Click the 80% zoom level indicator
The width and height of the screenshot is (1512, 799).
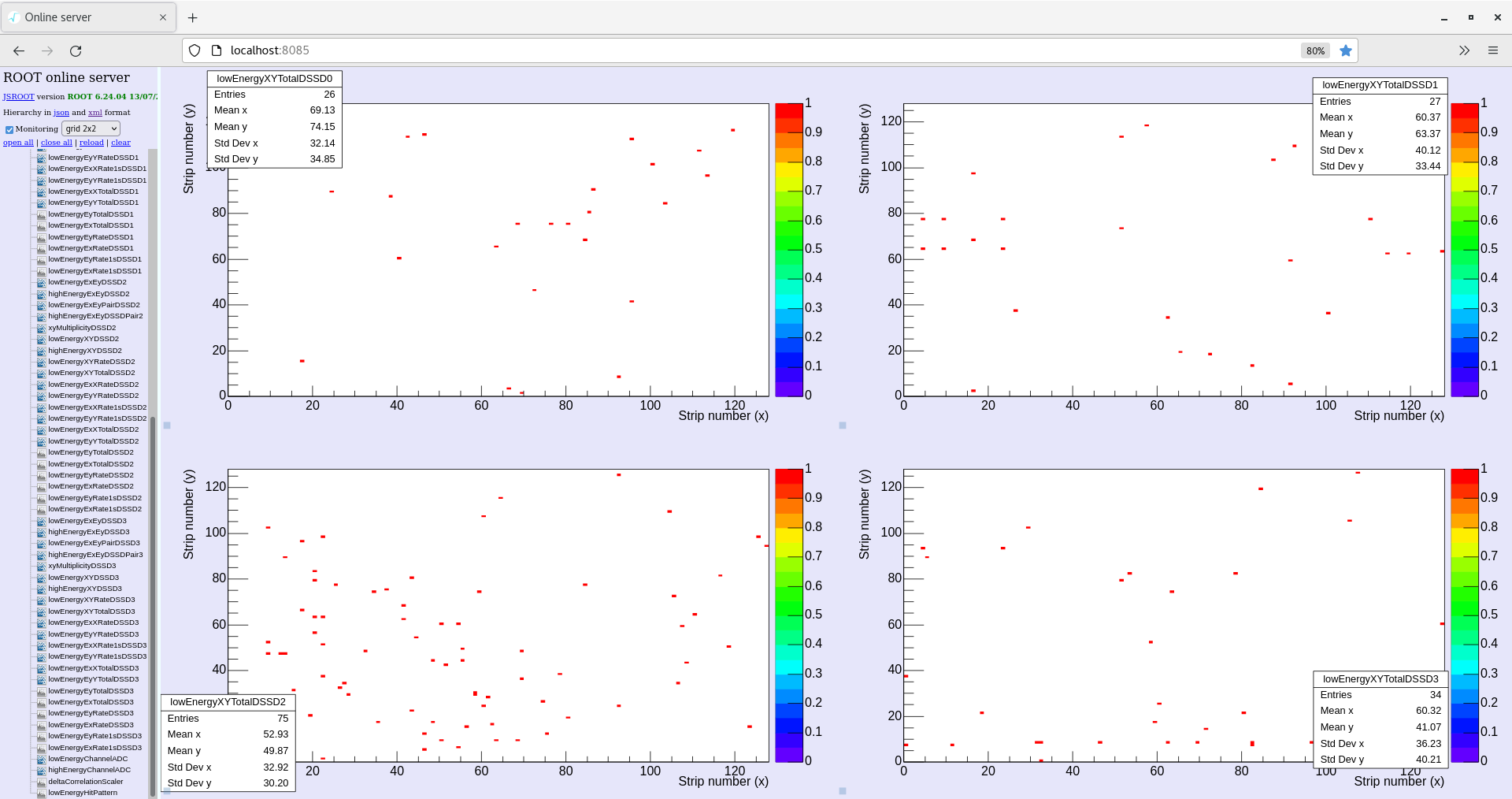(x=1315, y=50)
